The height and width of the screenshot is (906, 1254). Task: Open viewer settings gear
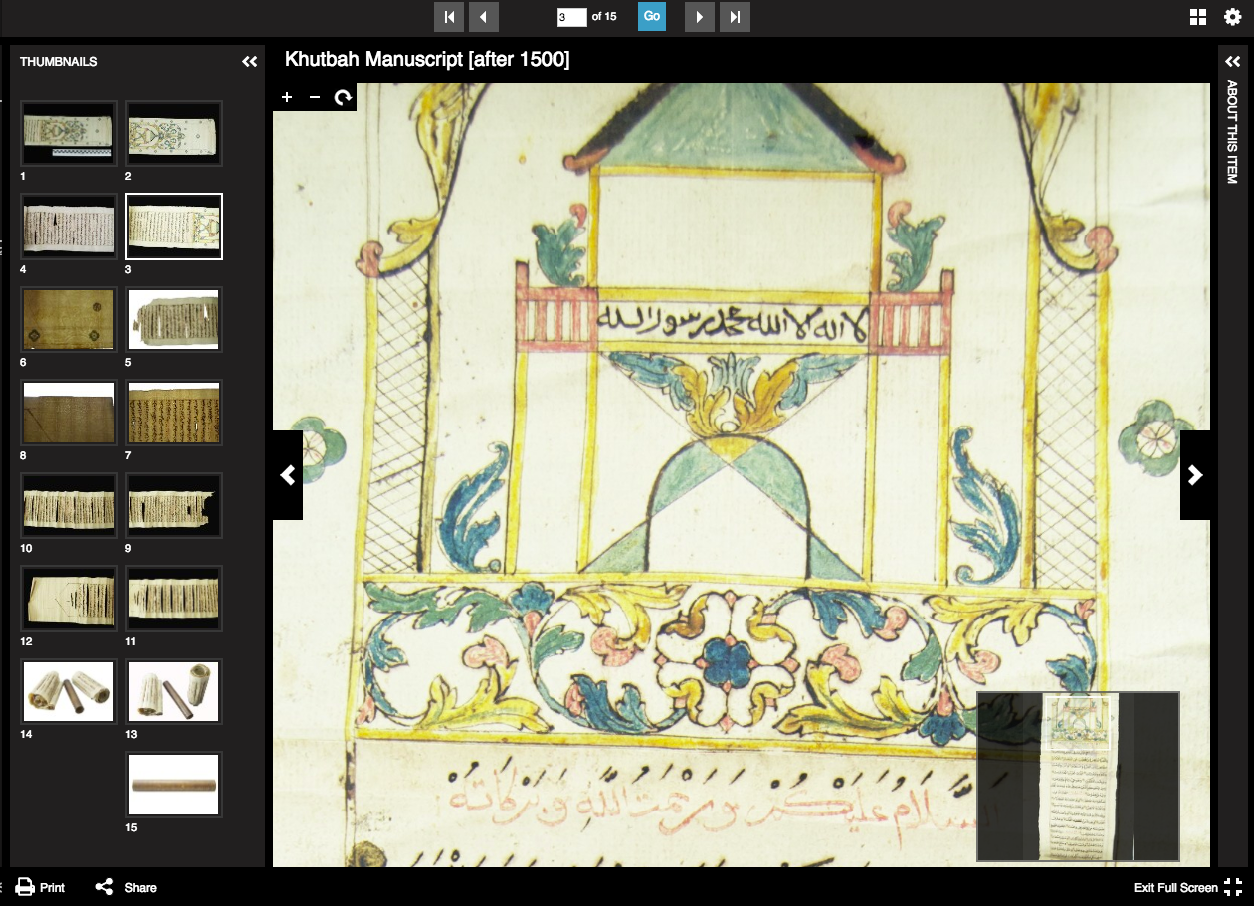[x=1233, y=17]
